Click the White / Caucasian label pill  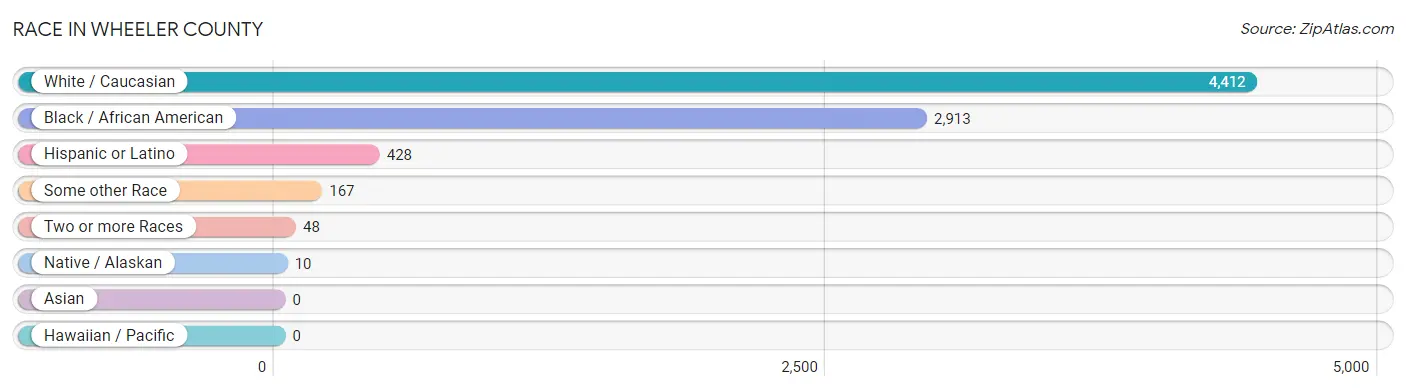pos(102,82)
